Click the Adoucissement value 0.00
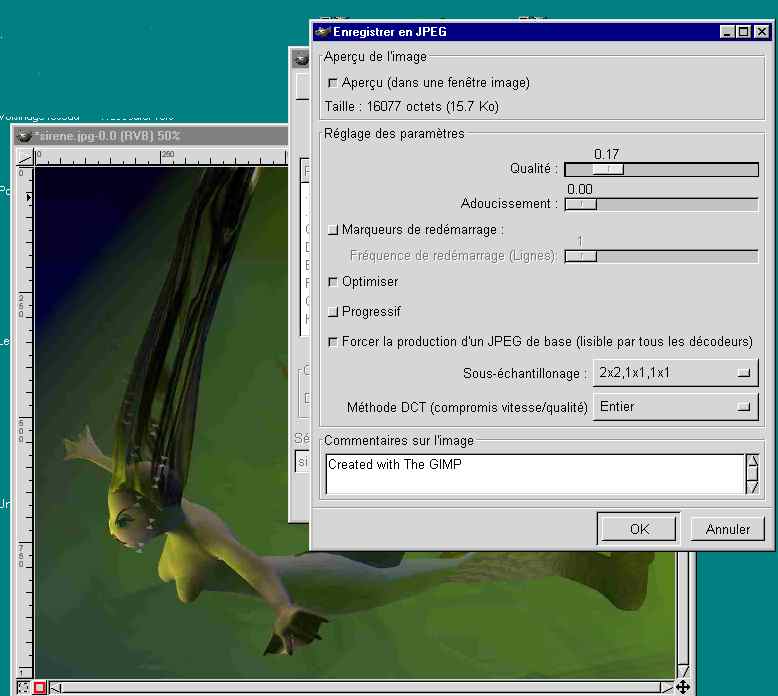The height and width of the screenshot is (696, 778). 580,190
